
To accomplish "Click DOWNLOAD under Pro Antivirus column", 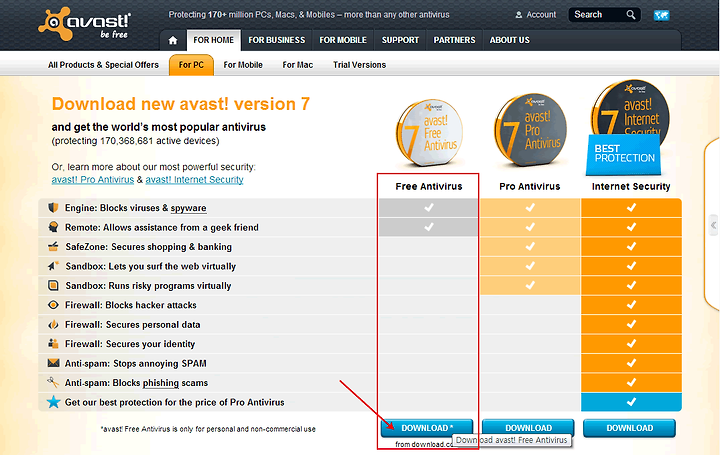I will click(529, 428).
